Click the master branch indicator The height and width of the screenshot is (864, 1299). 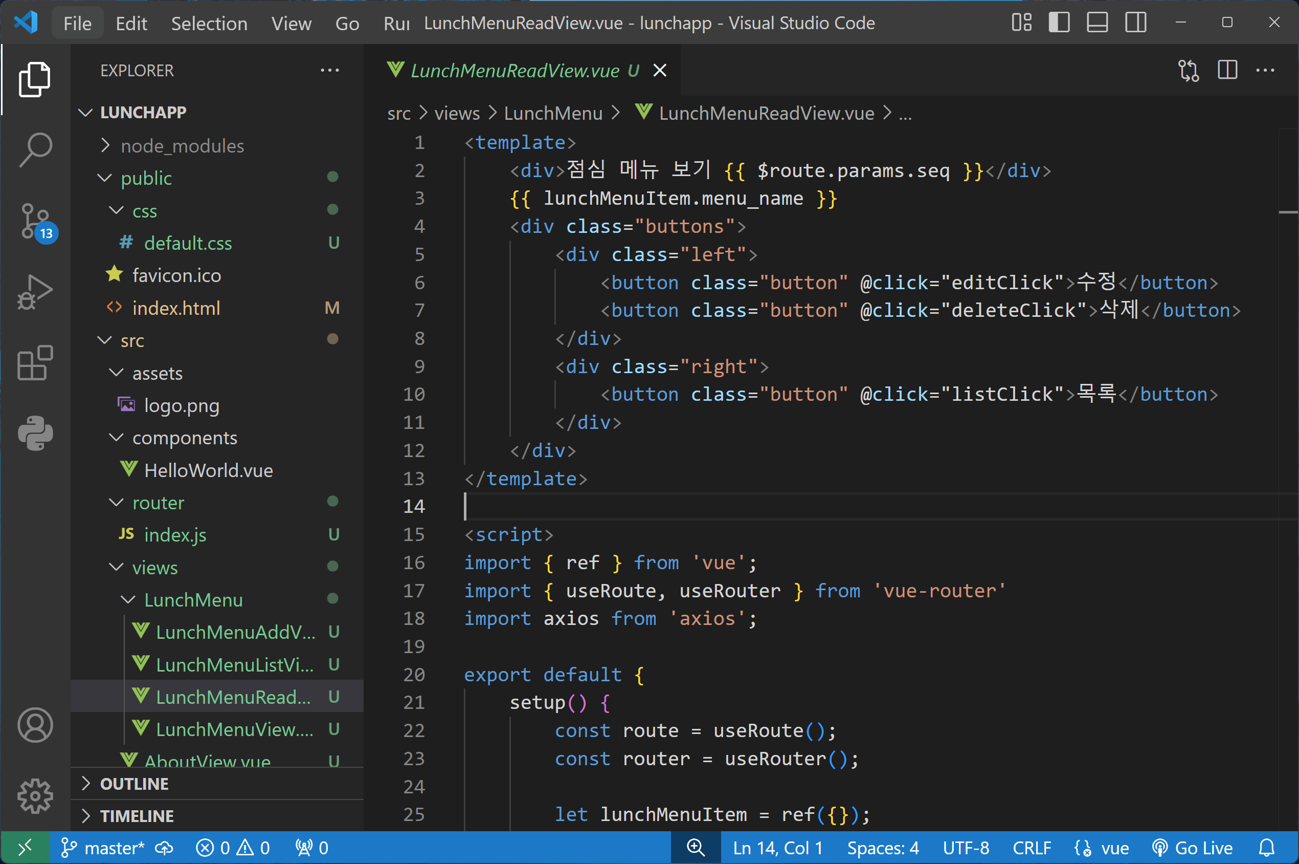pyautogui.click(x=102, y=848)
